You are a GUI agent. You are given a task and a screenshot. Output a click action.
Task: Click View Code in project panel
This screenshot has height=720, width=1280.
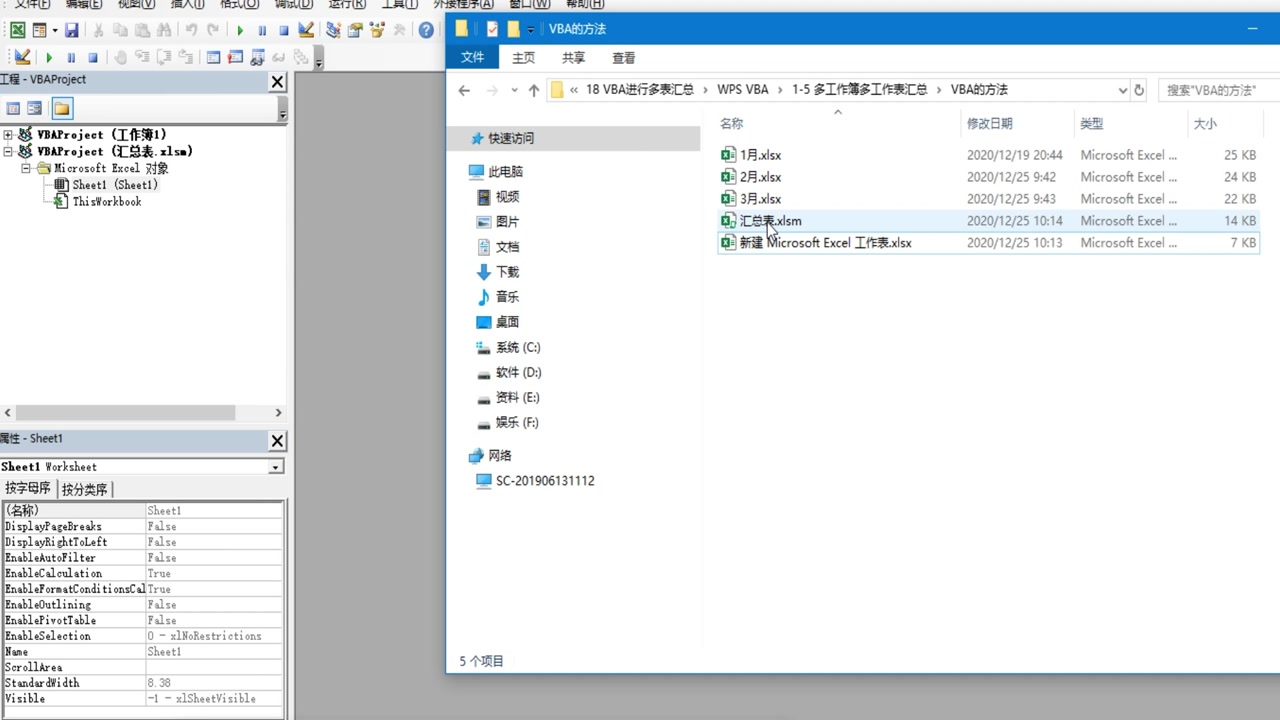coord(14,108)
